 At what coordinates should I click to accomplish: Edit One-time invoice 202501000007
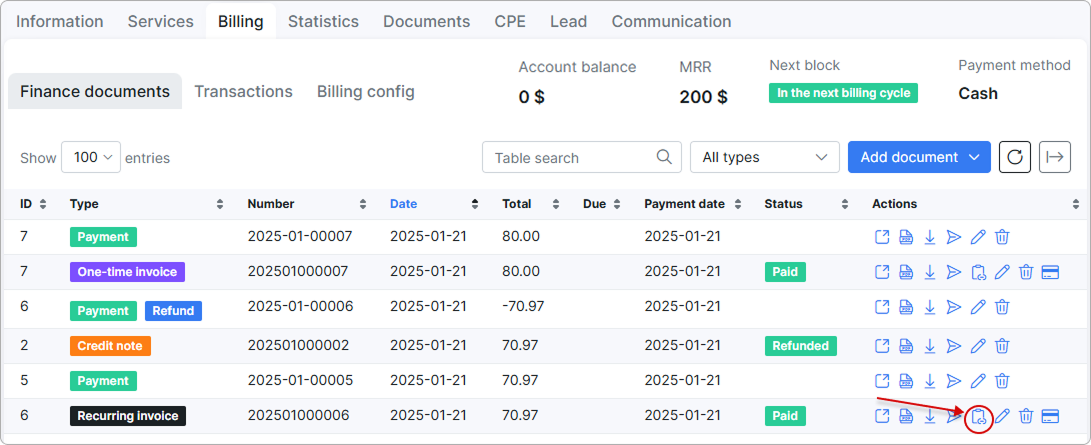[1002, 272]
